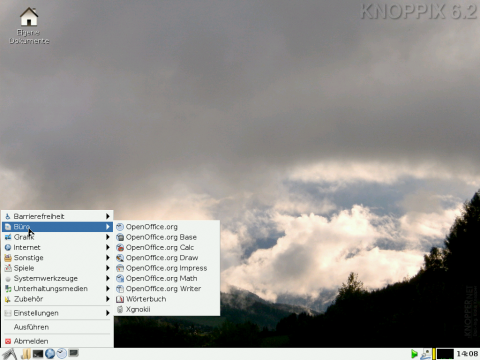Viewport: 480px width, 360px height.
Task: Open the Internet menu category
Action: tap(57, 247)
